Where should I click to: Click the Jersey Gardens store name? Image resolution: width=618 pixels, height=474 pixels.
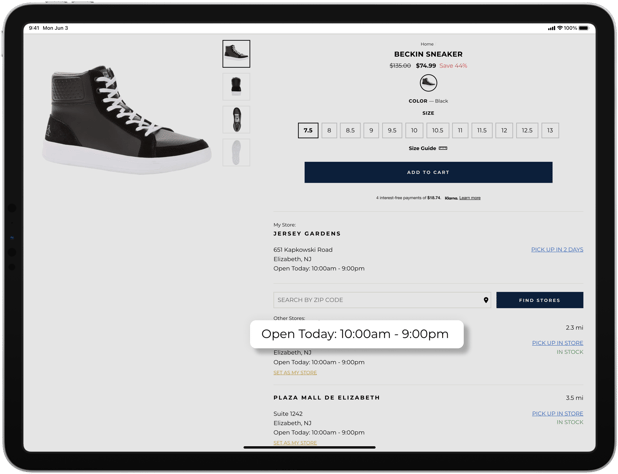(307, 233)
